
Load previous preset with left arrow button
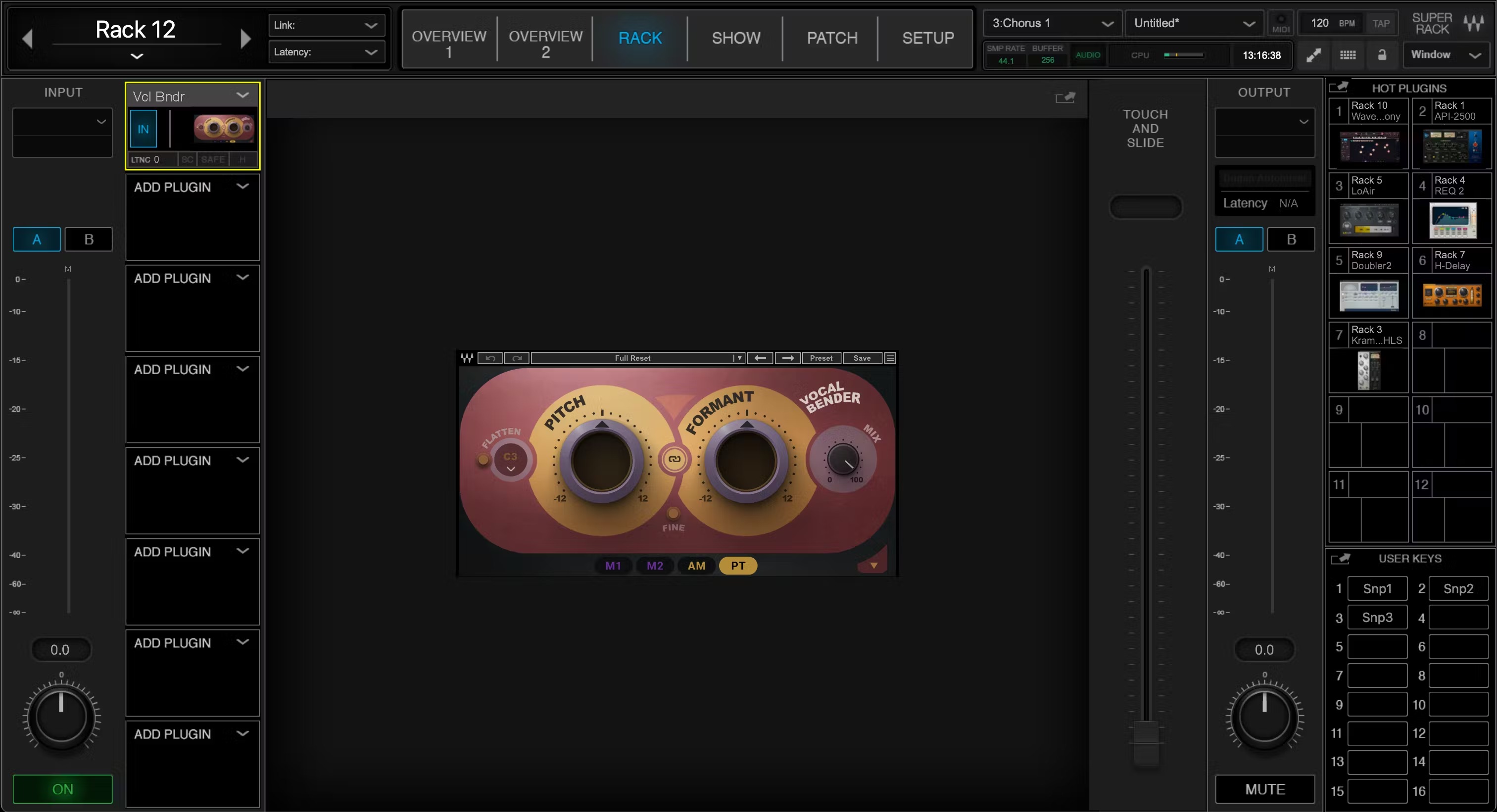(x=760, y=358)
